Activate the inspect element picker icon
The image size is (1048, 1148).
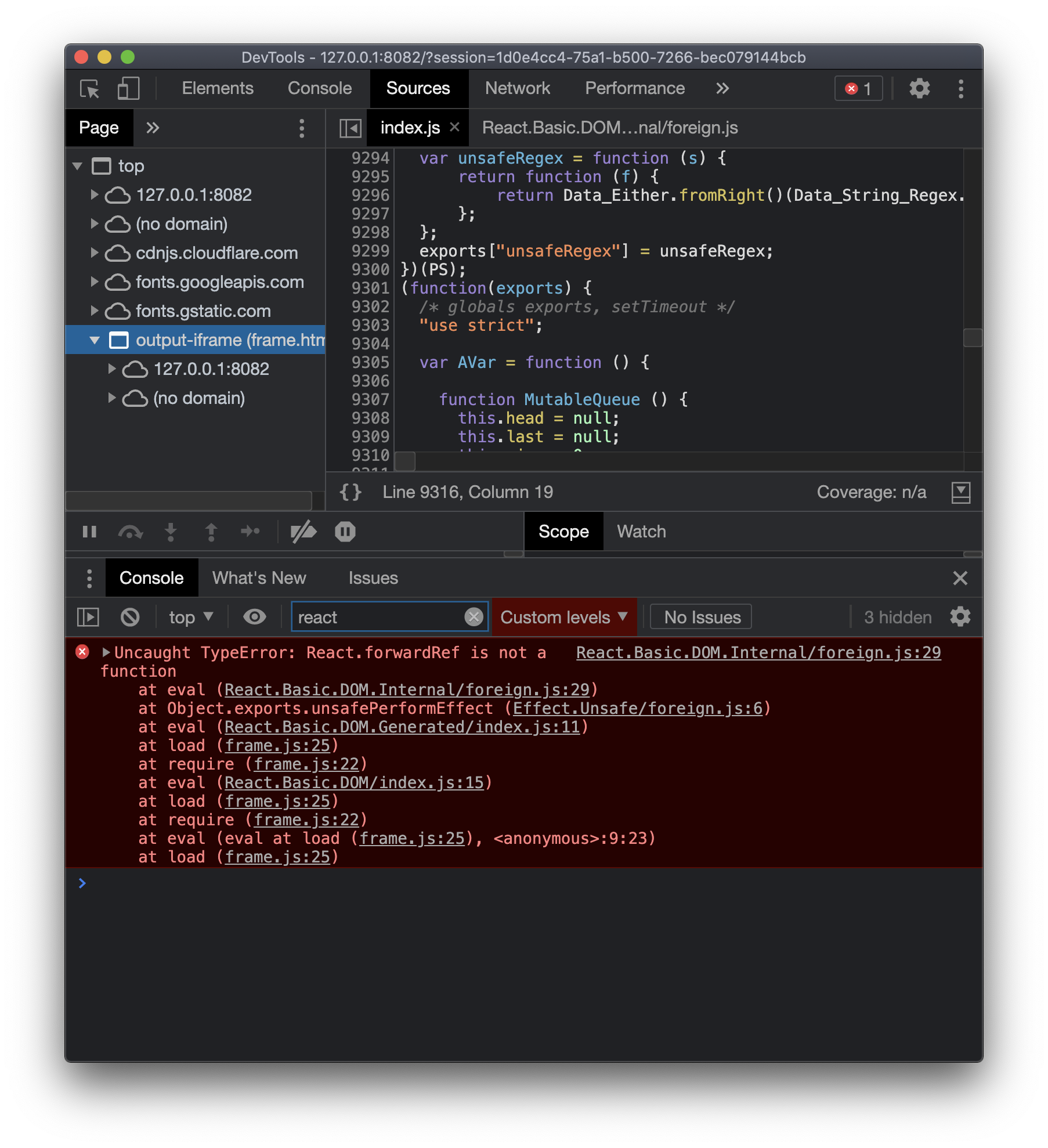89,89
